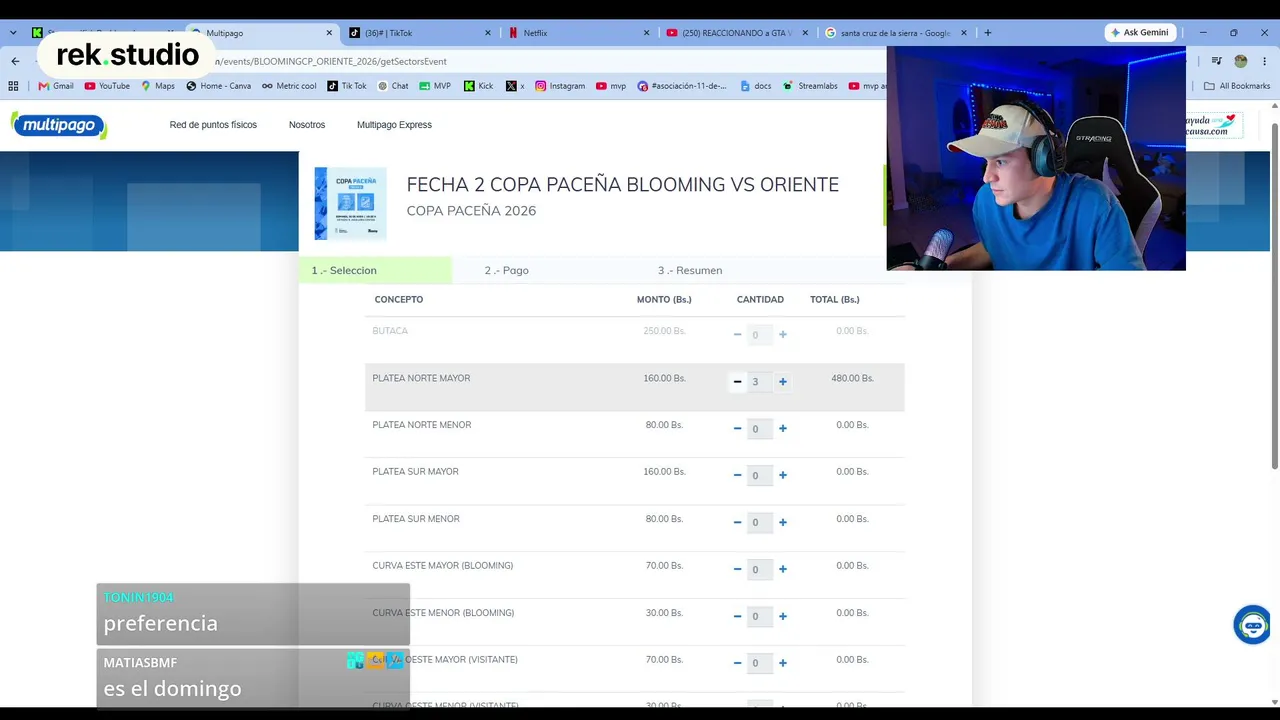
Task: Open the Chrome apps grid
Action: click(13, 86)
